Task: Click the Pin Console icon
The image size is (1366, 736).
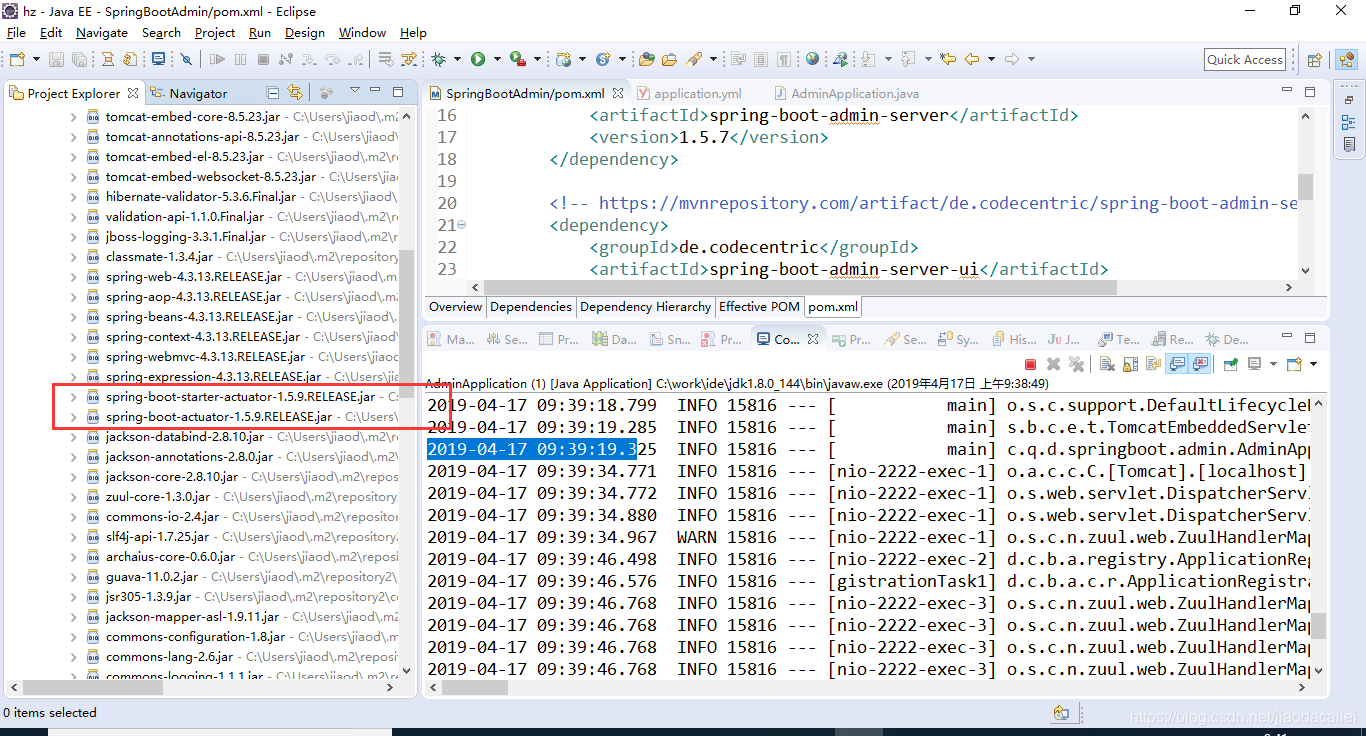Action: click(x=1231, y=365)
